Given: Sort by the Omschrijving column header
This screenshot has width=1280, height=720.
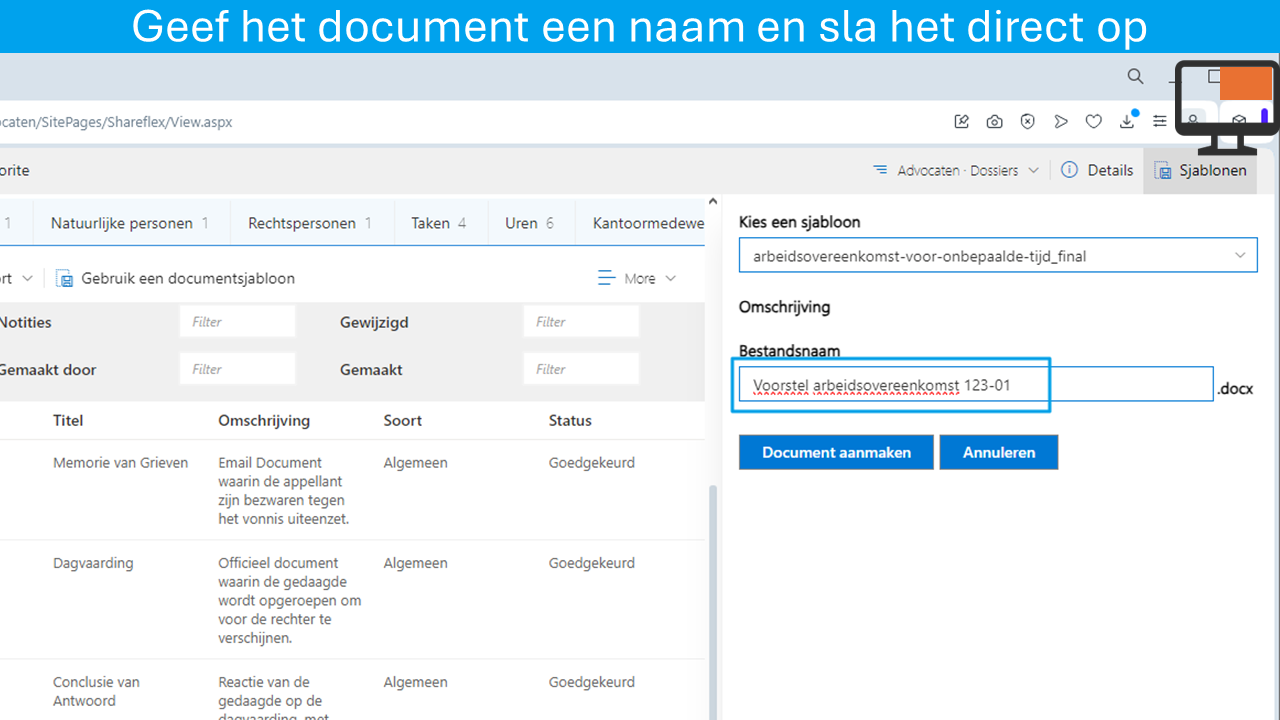Looking at the screenshot, I should (264, 420).
